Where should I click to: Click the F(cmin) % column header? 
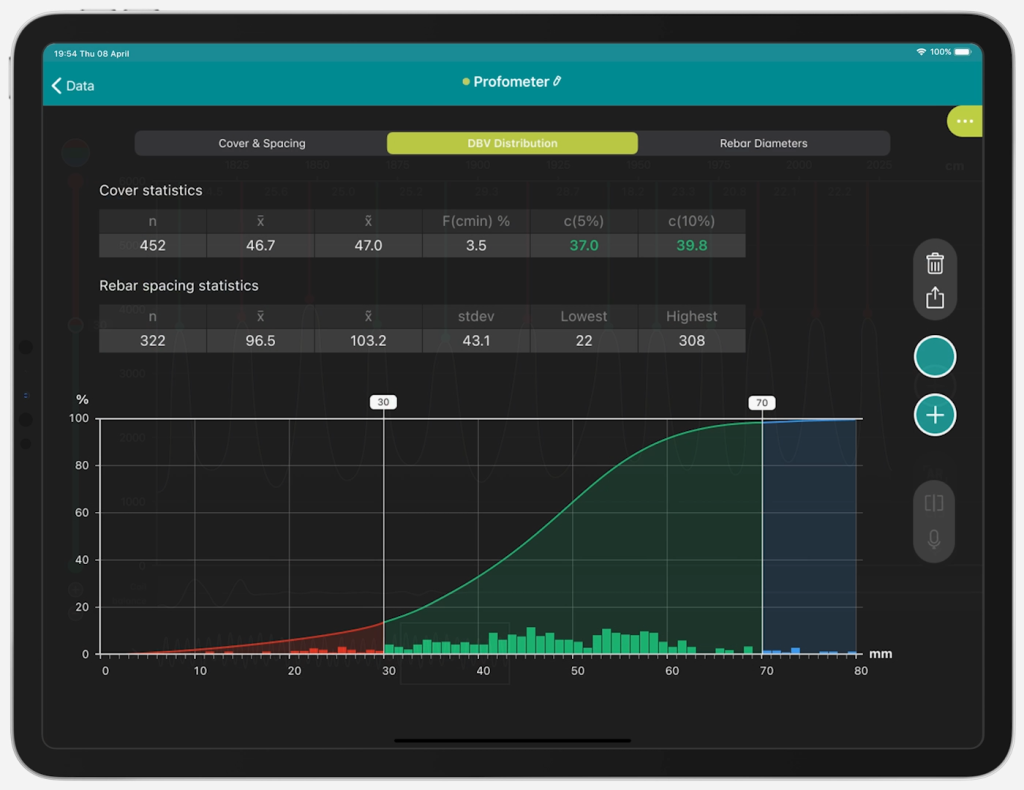[x=476, y=221]
